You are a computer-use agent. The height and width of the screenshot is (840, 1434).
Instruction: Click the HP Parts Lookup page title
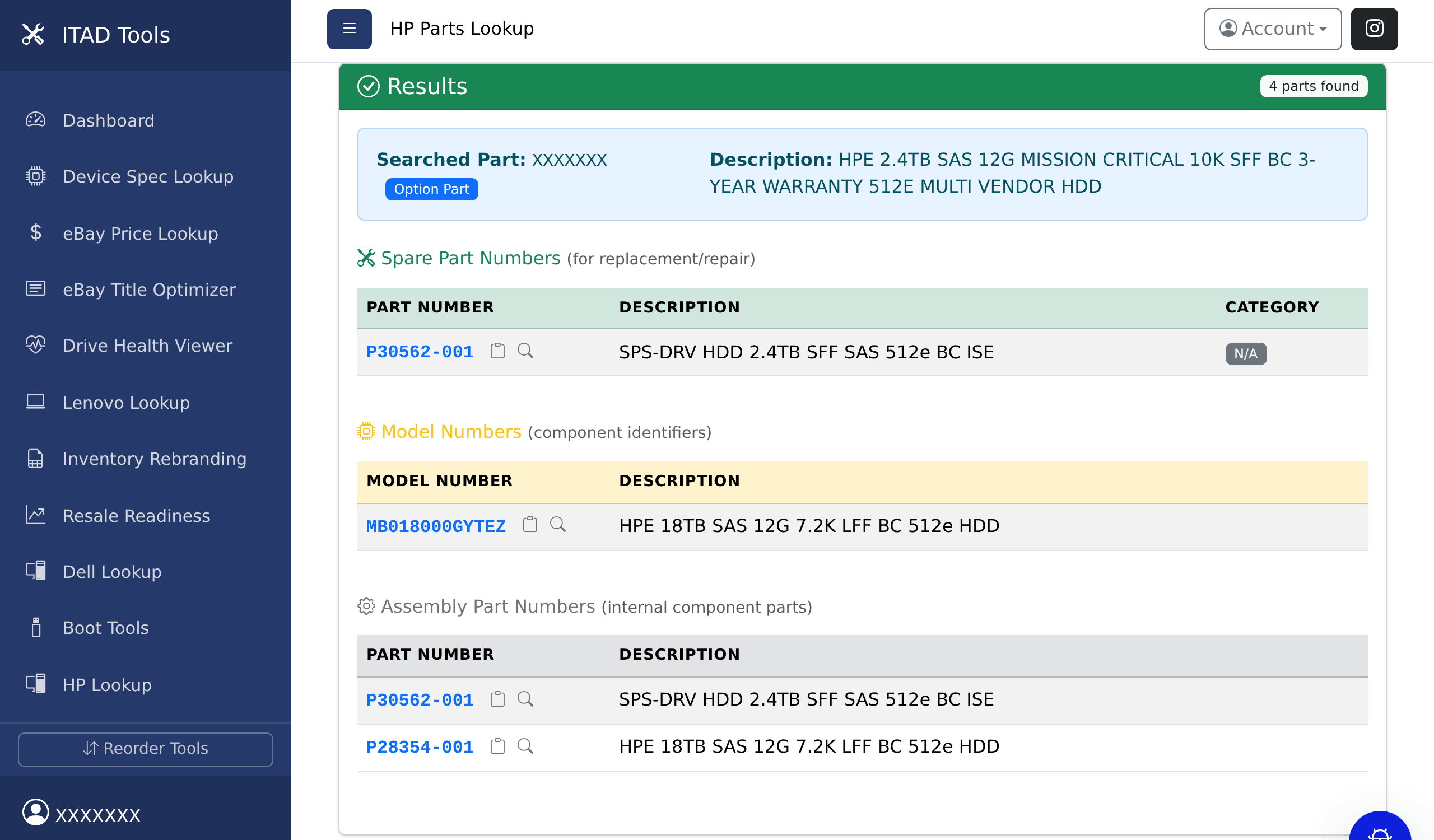pyautogui.click(x=462, y=29)
